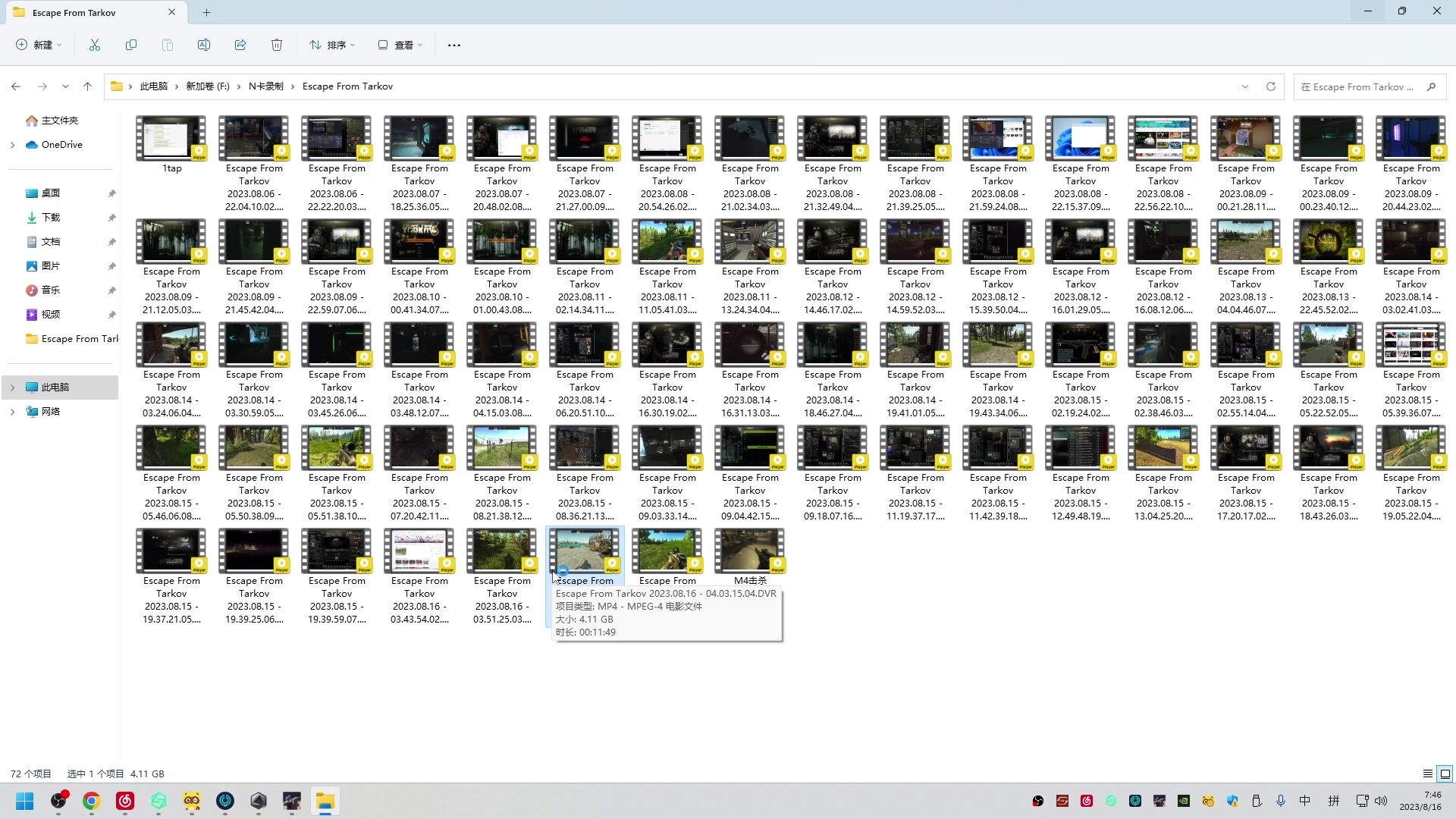Open the three-dot See more menu
Viewport: 1456px width, 819px height.
click(454, 45)
